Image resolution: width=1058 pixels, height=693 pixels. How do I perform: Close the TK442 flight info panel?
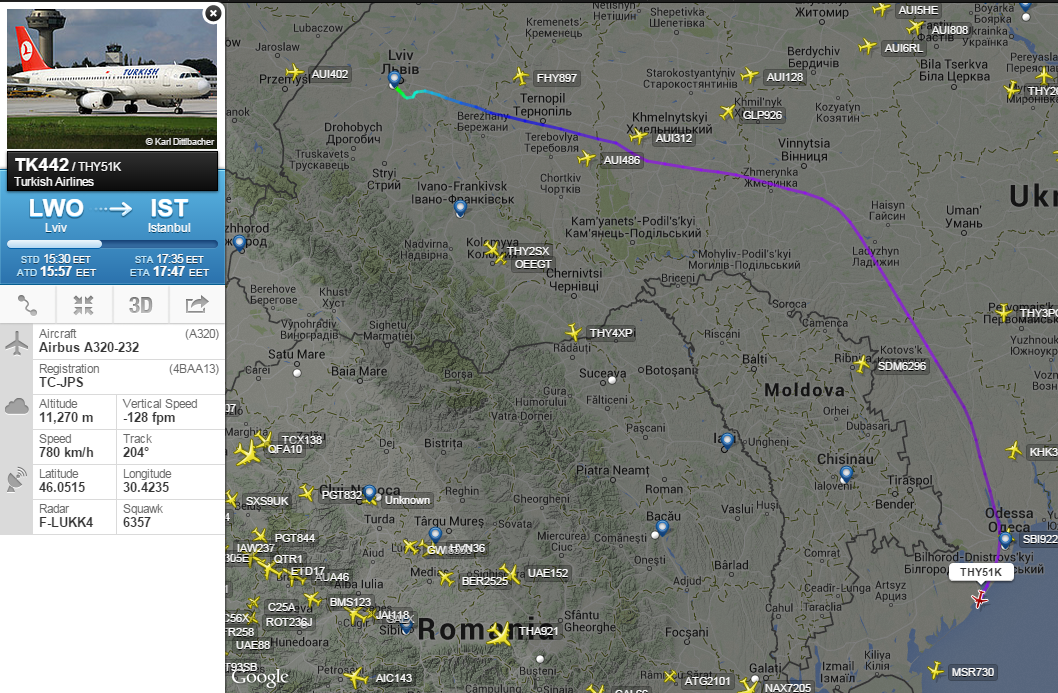213,13
